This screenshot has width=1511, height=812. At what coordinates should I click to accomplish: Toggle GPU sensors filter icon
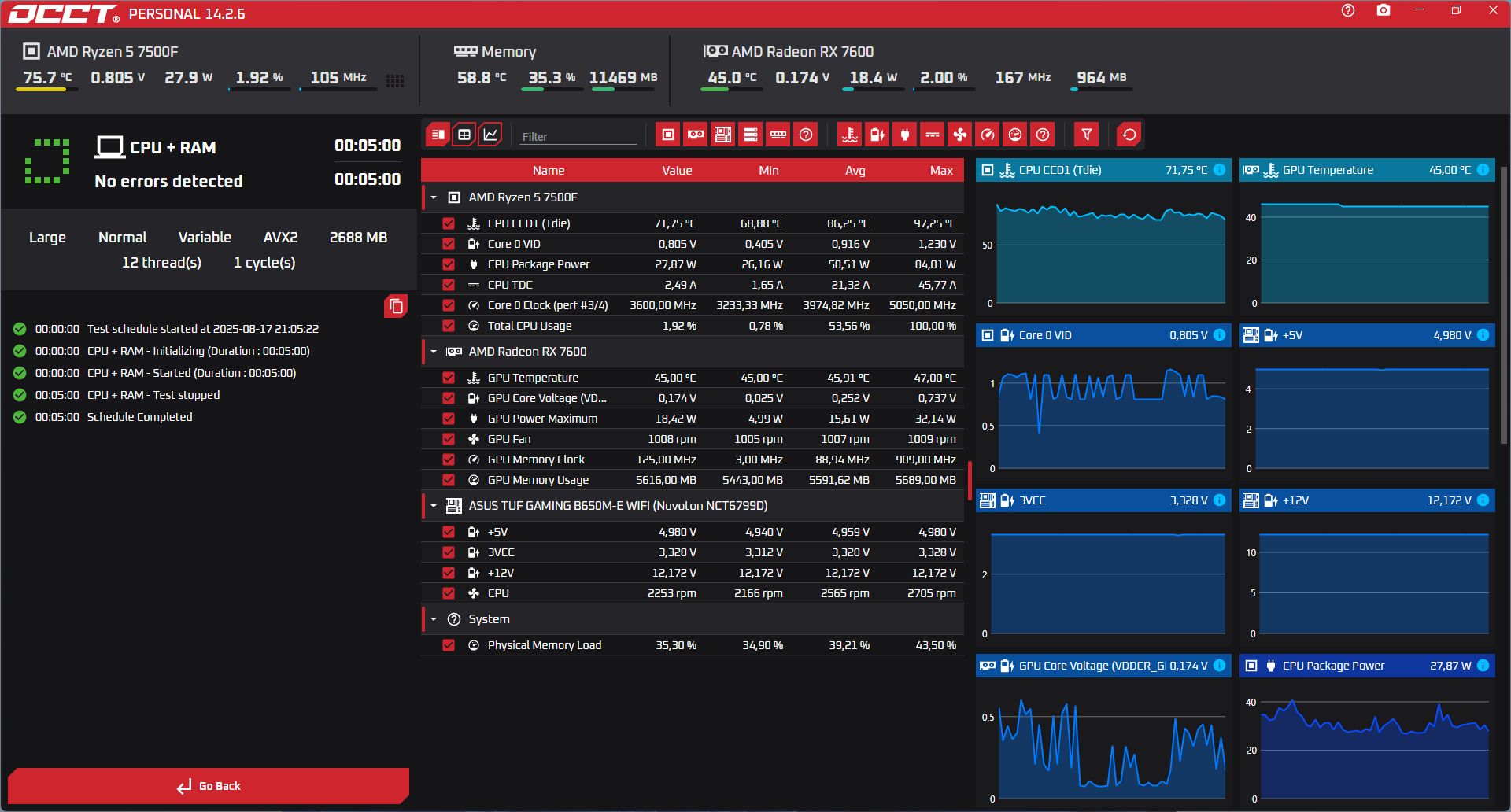696,135
